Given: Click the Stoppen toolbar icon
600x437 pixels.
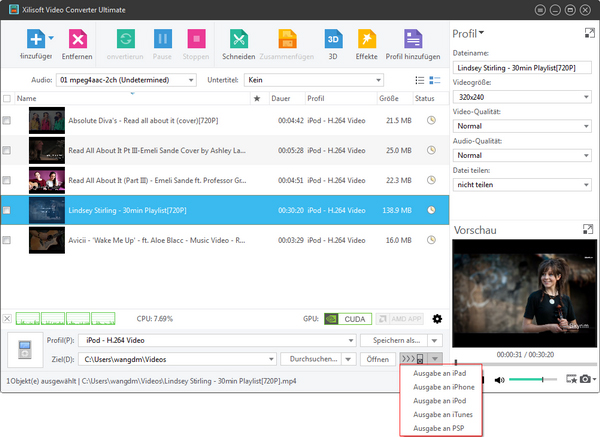Looking at the screenshot, I should pyautogui.click(x=196, y=39).
